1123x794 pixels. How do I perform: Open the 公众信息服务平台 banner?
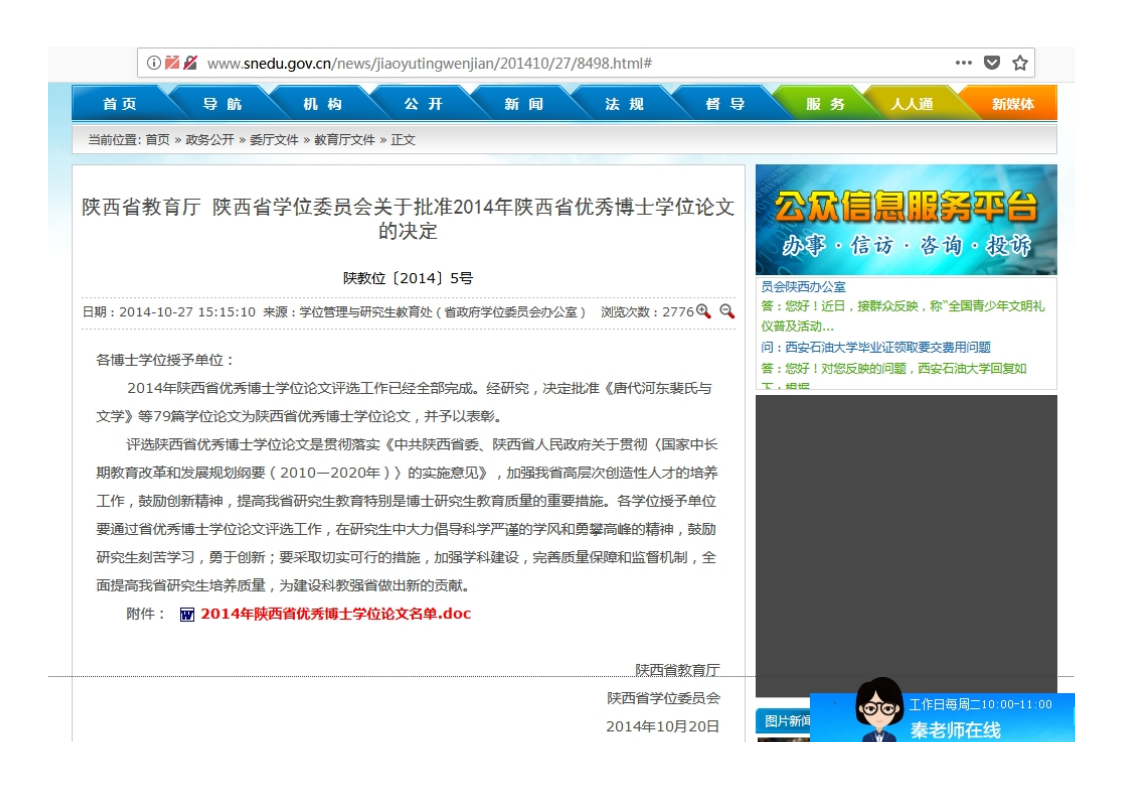(x=906, y=220)
